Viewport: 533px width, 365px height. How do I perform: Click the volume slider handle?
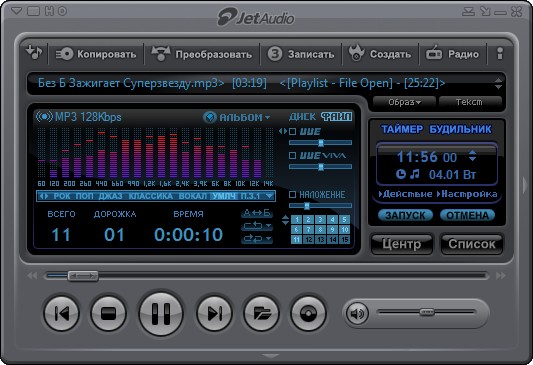pyautogui.click(x=427, y=312)
